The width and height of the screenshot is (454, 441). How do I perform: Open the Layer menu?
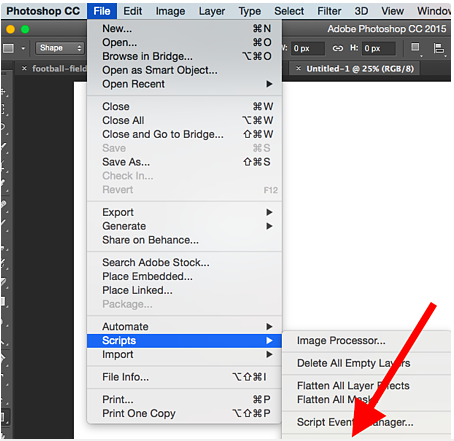pyautogui.click(x=212, y=11)
